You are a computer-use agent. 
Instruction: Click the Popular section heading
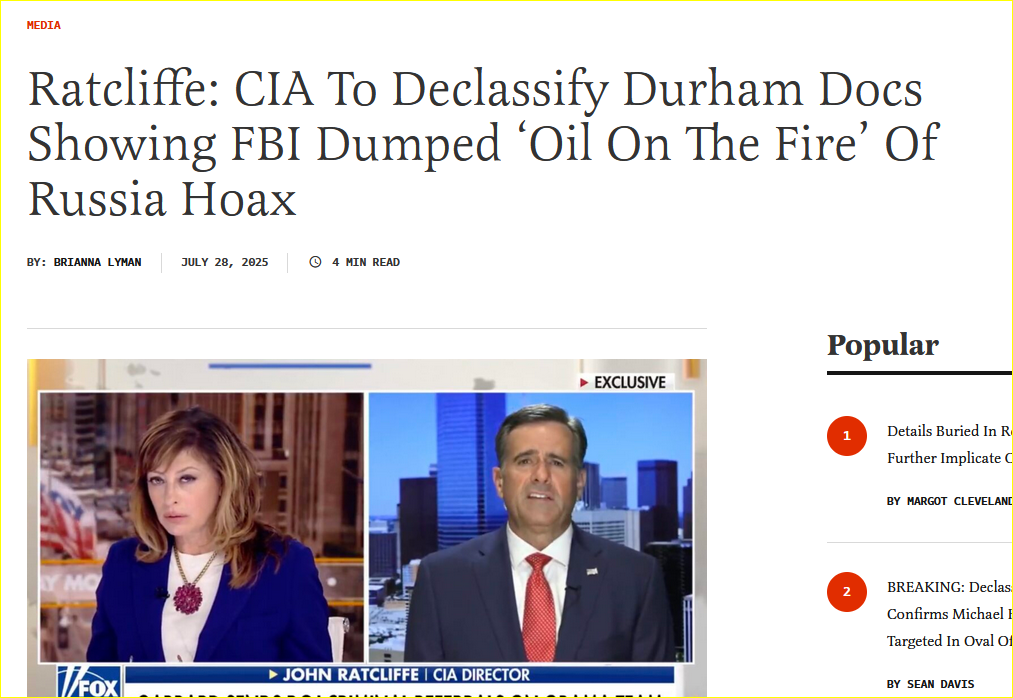[882, 345]
